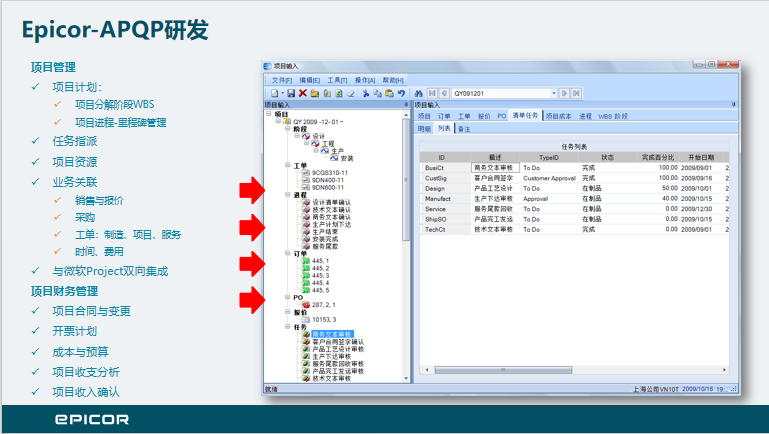The width and height of the screenshot is (769, 434).
Task: Collapse the 报价 tree node
Action: point(288,312)
